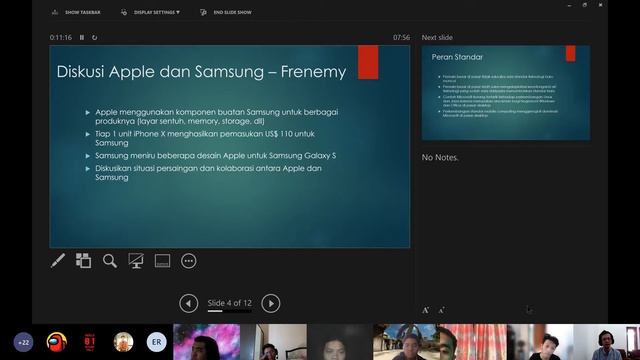Image resolution: width=640 pixels, height=360 pixels.
Task: Restart the presentation timer
Action: (94, 37)
